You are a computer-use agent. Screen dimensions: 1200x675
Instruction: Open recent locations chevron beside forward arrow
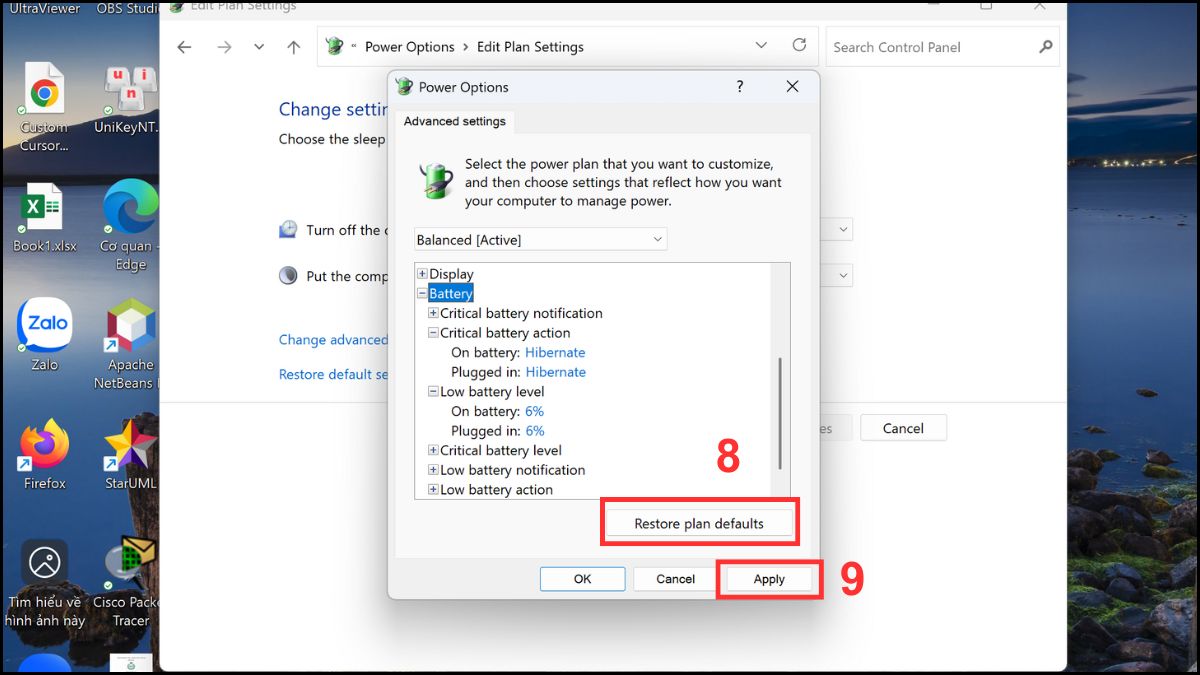259,47
